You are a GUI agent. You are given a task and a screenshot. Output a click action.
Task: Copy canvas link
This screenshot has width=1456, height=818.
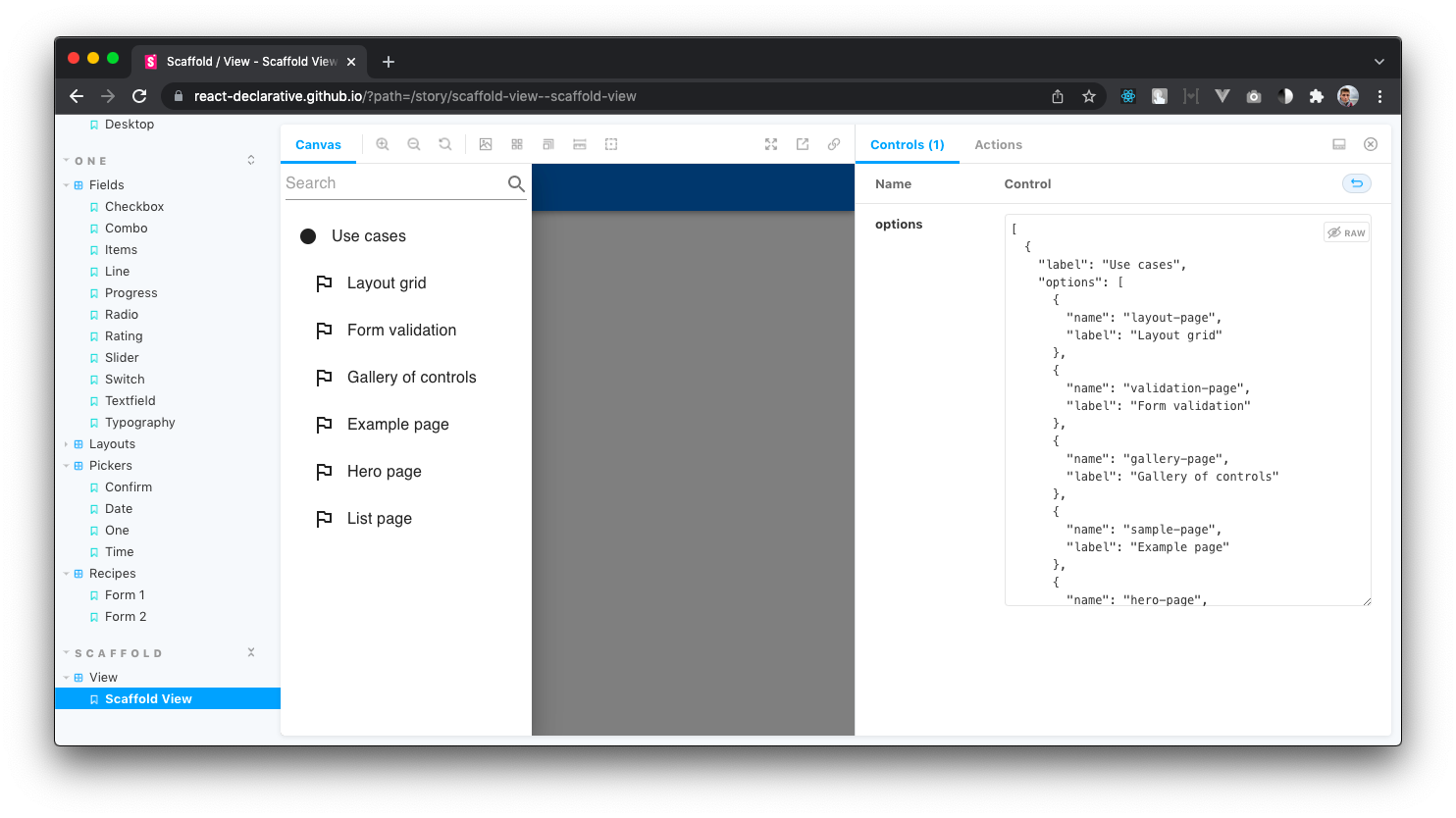coord(834,144)
